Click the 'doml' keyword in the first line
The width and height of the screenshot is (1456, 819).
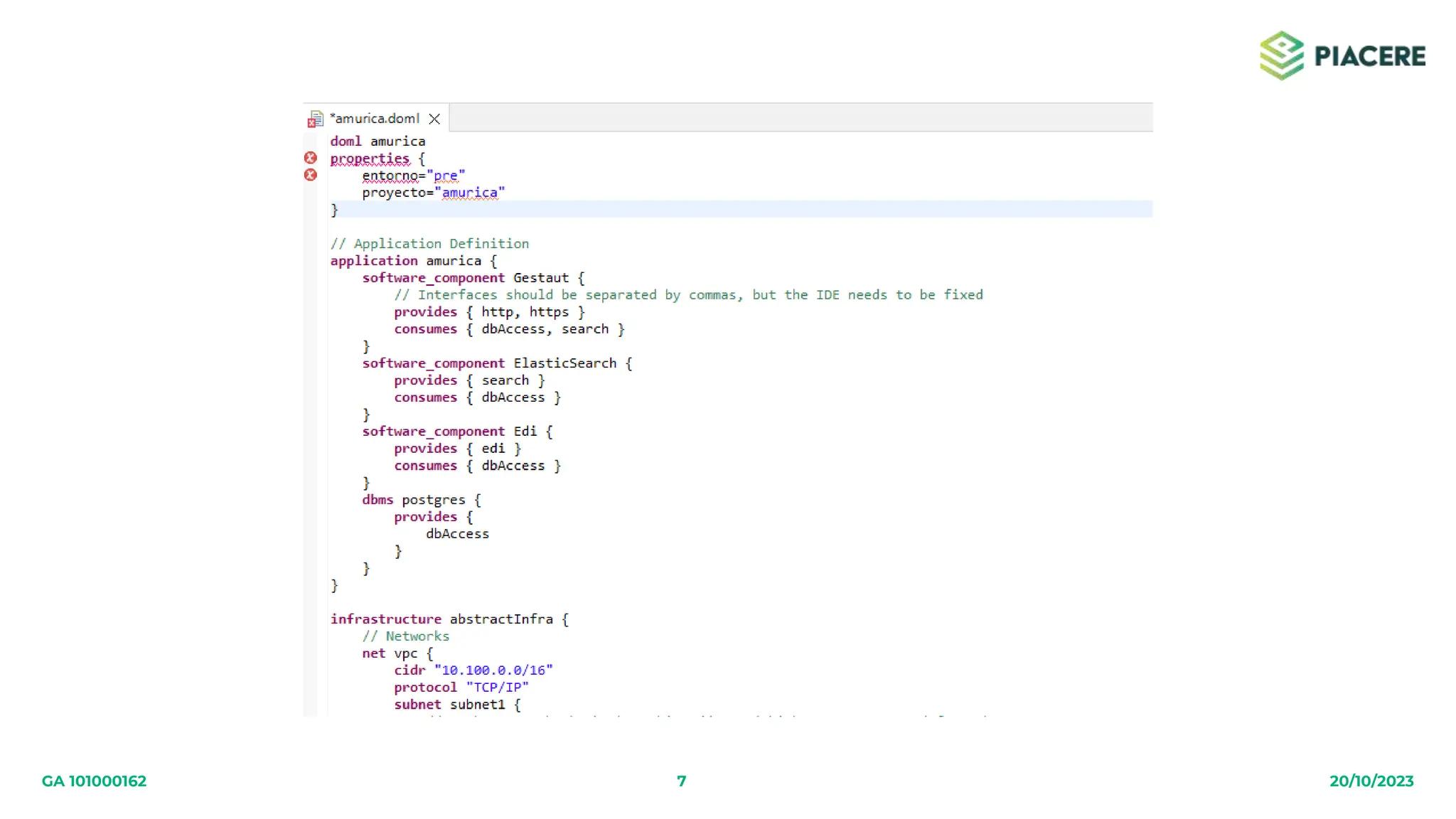(346, 141)
